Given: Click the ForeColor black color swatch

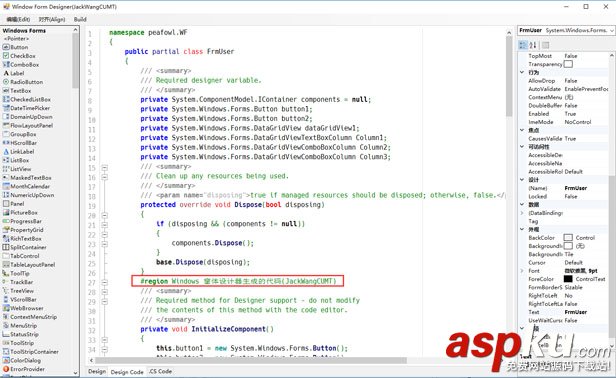Looking at the screenshot, I should point(568,279).
